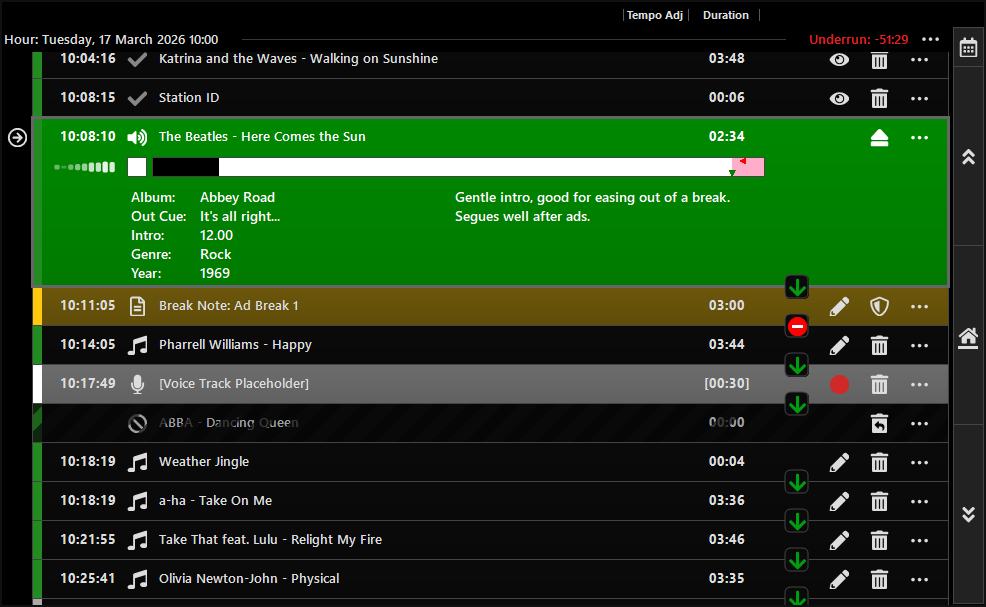Toggle segue arrow after Pharrell Williams - Happy
The height and width of the screenshot is (607, 986).
pyautogui.click(x=797, y=365)
